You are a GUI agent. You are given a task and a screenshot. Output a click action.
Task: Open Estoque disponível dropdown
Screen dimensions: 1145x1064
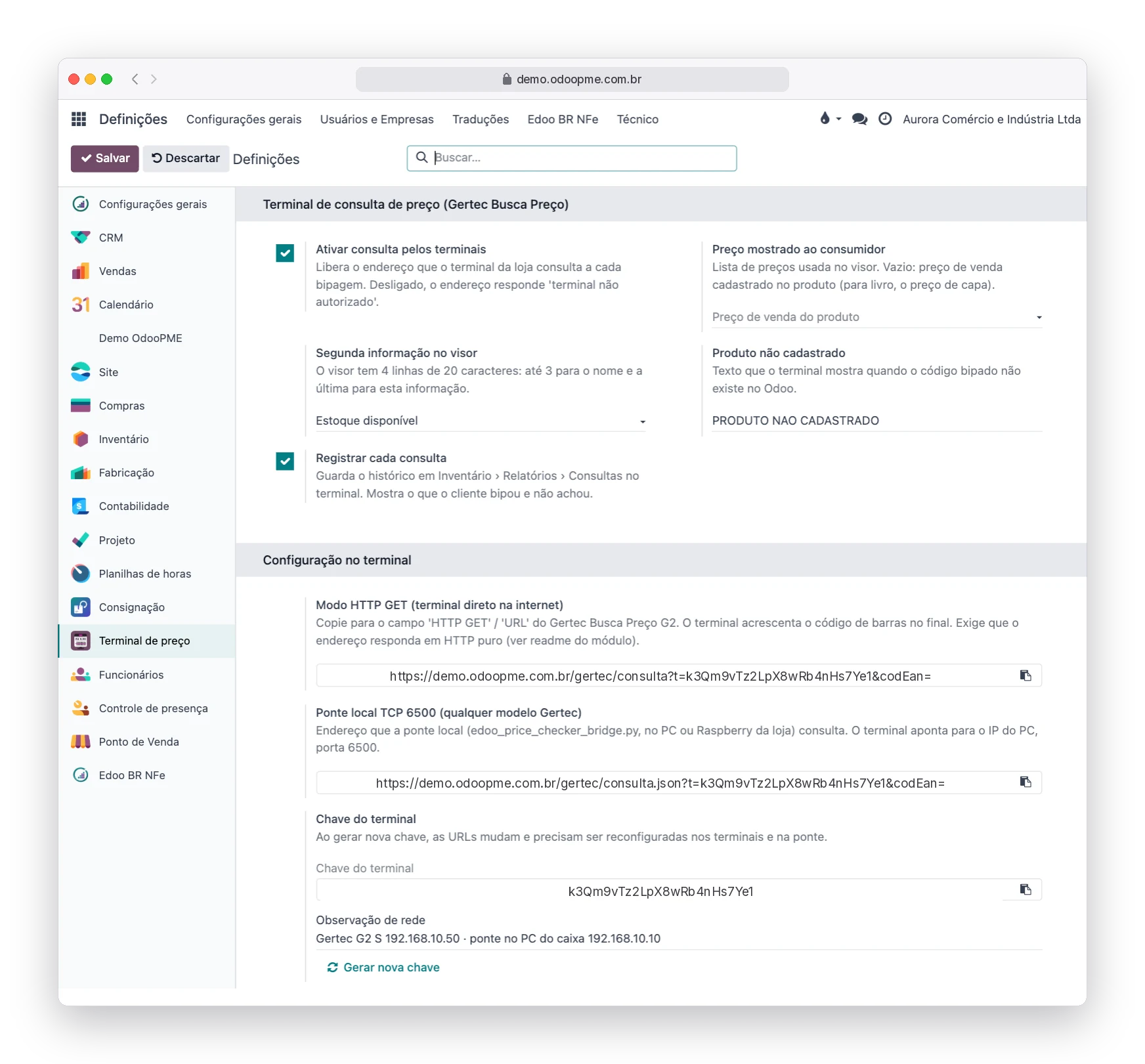[481, 421]
